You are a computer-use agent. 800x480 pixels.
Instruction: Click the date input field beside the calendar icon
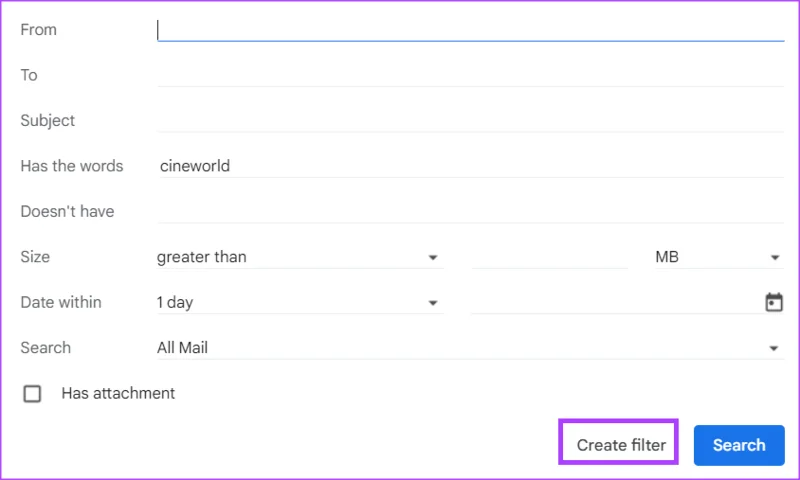coord(615,302)
